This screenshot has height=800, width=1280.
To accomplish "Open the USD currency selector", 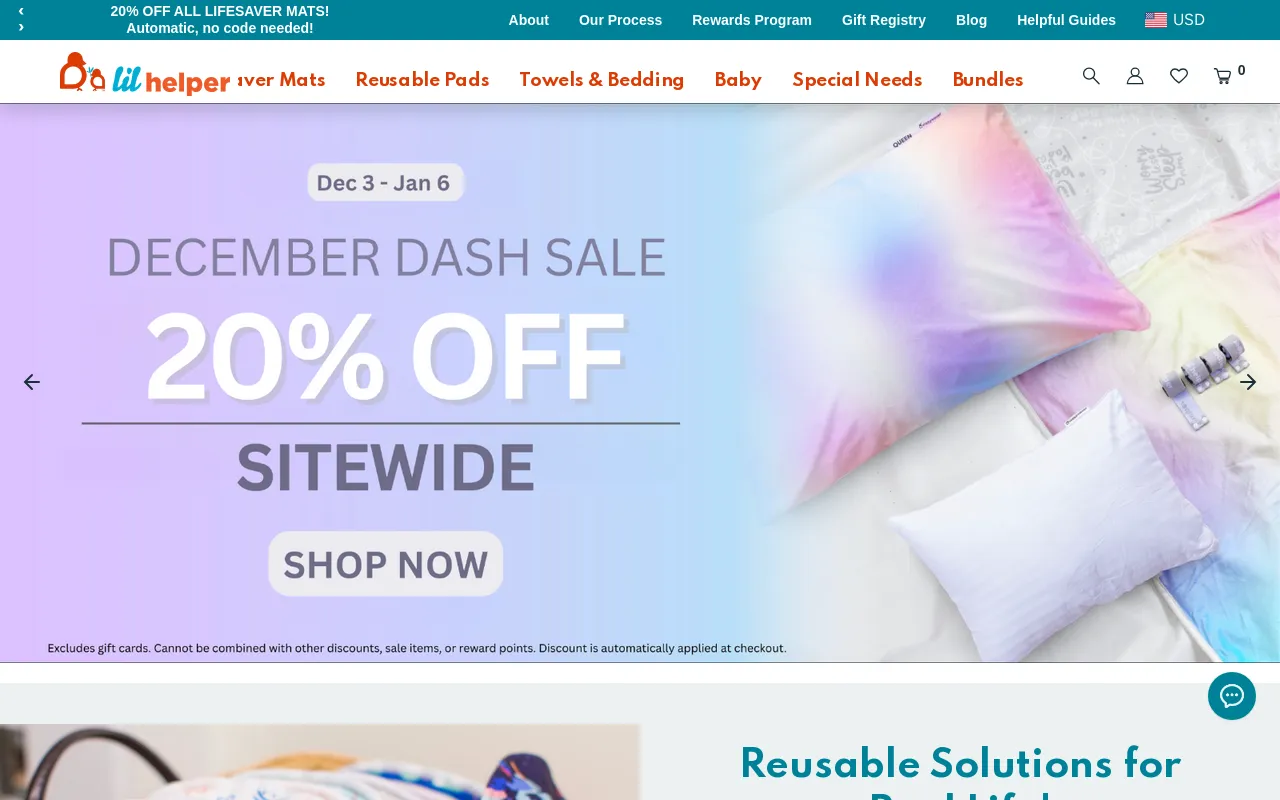I will pyautogui.click(x=1175, y=20).
